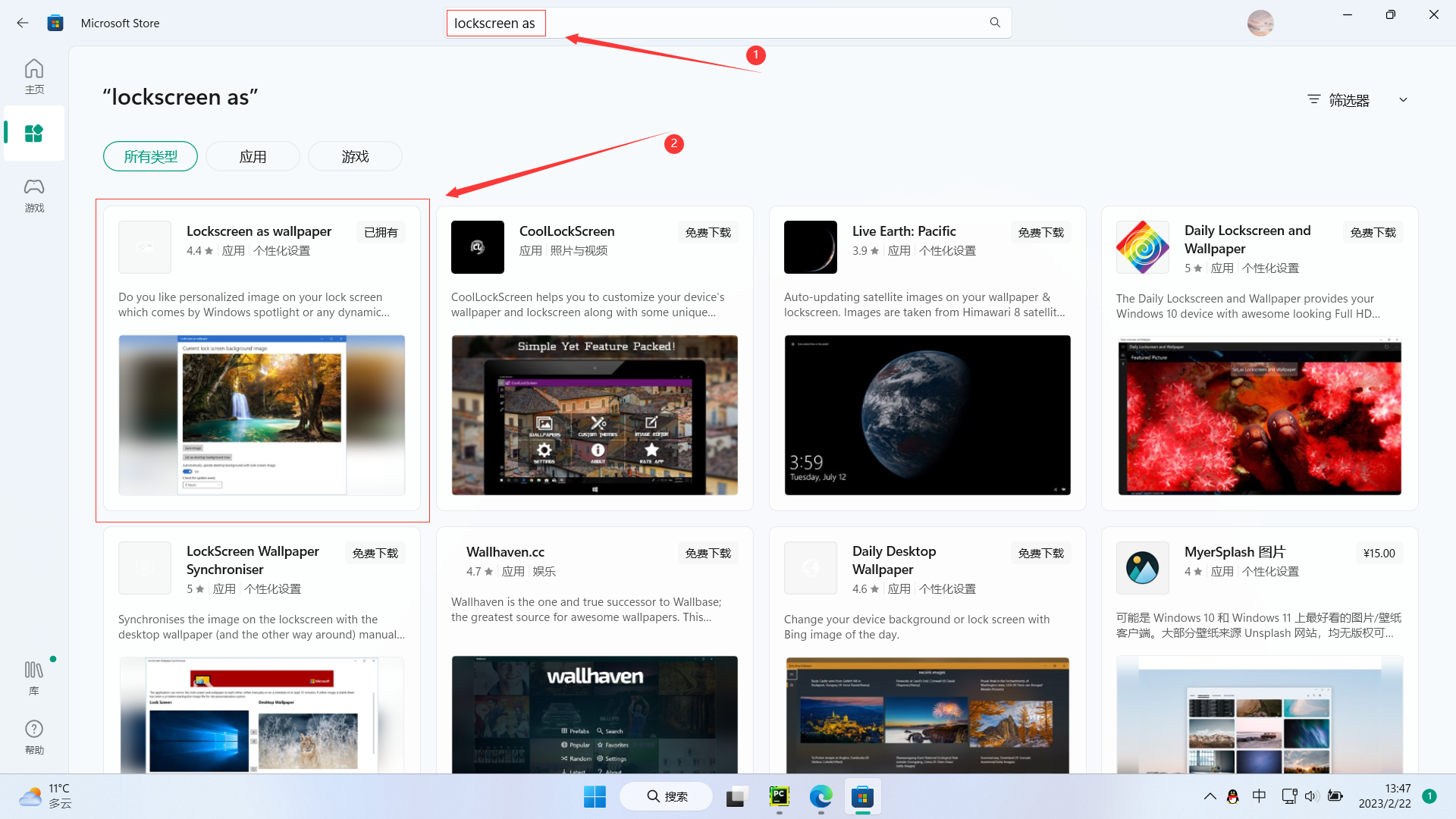This screenshot has width=1456, height=819.
Task: Open the weather widget on the taskbar
Action: click(x=45, y=796)
